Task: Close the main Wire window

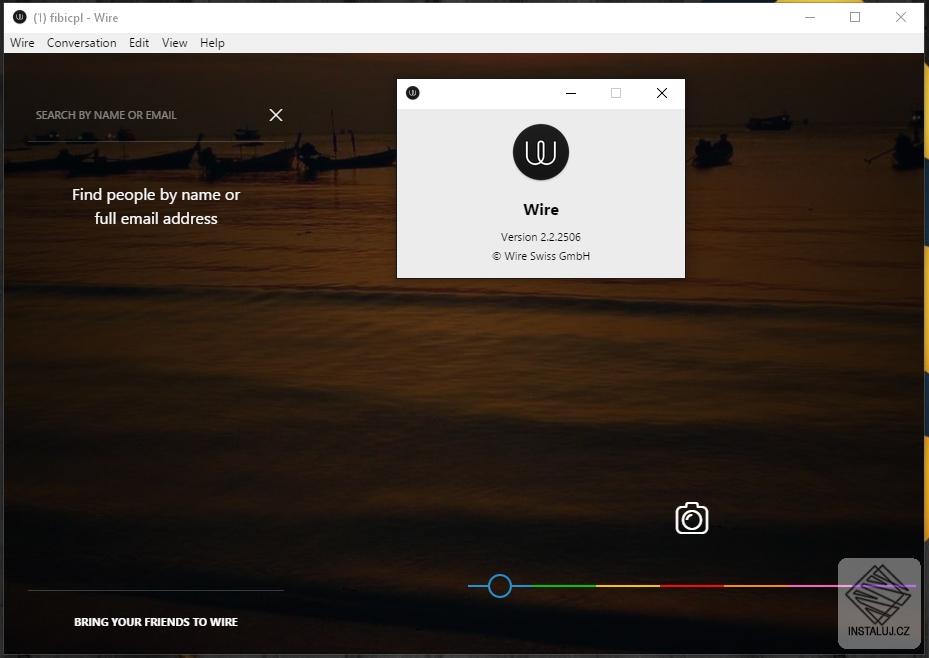Action: pos(901,17)
